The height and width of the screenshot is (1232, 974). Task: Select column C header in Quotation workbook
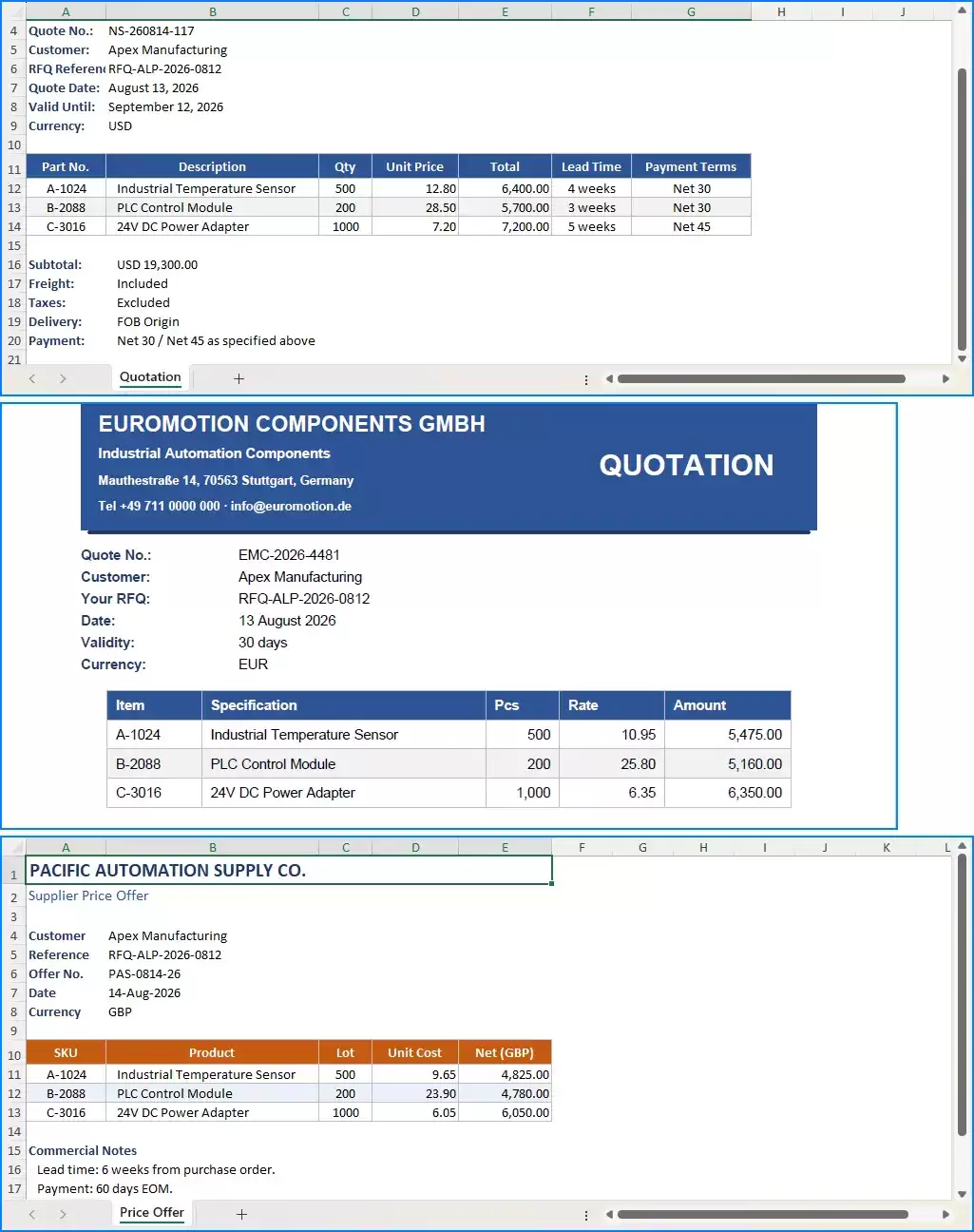[x=346, y=12]
